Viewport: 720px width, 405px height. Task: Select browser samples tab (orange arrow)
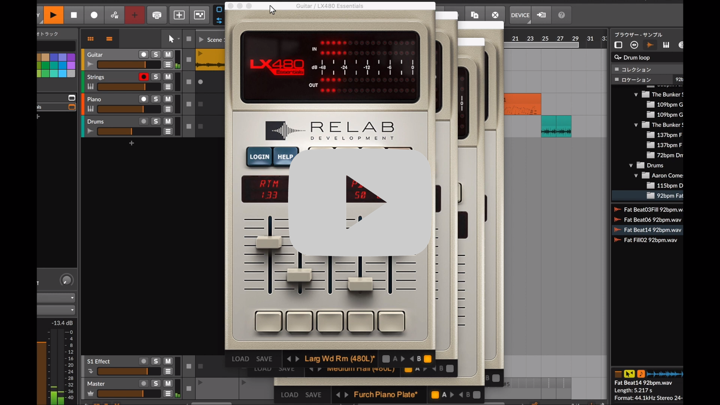(650, 45)
